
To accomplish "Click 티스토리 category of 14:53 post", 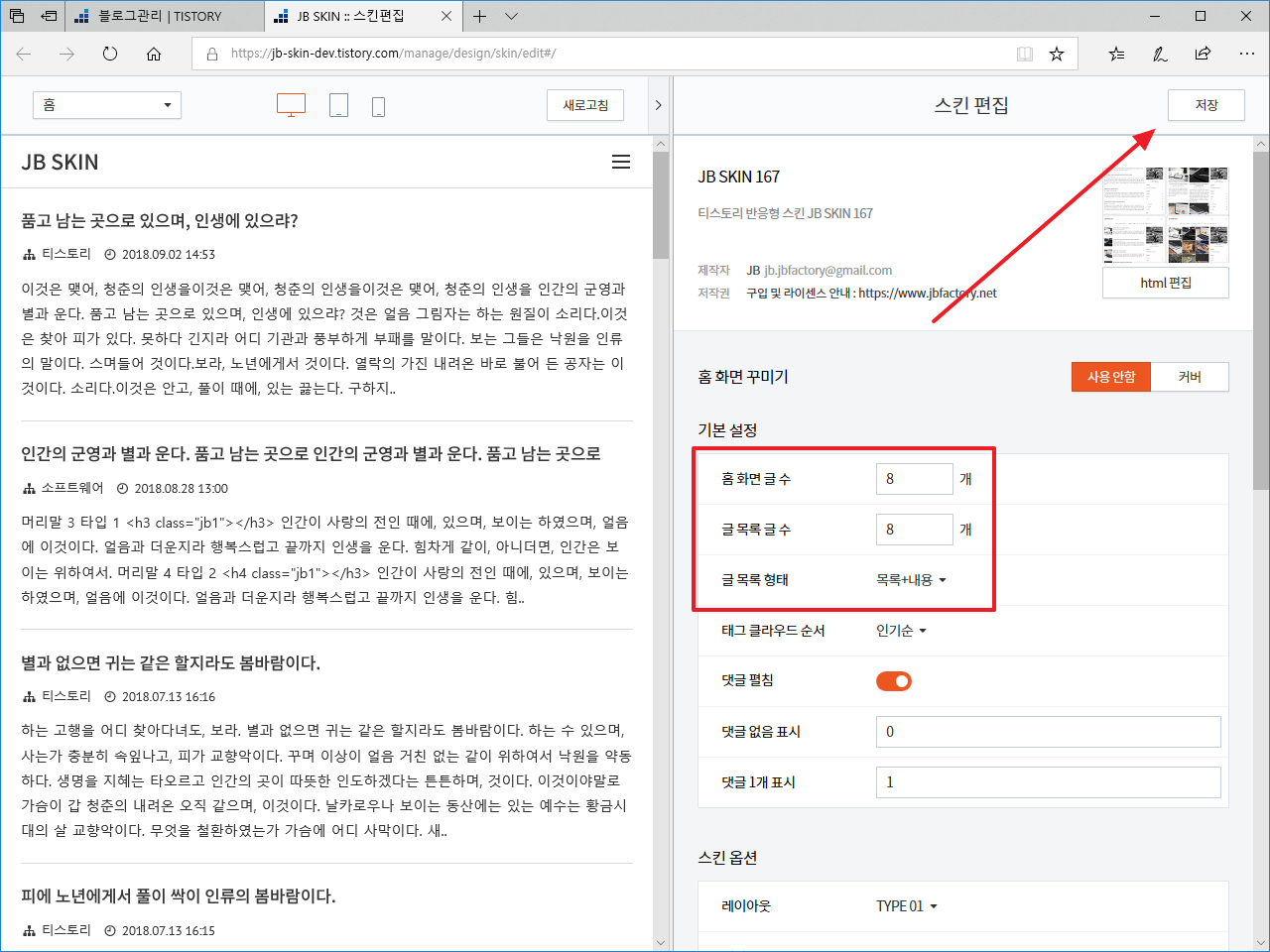I will pos(66,254).
